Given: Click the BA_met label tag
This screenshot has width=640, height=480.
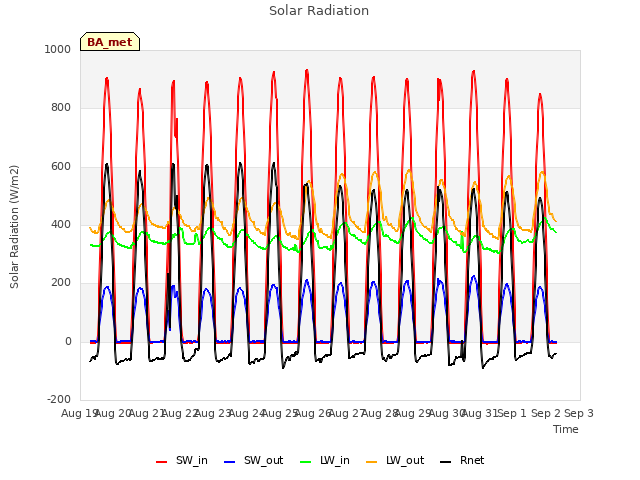Looking at the screenshot, I should (110, 42).
